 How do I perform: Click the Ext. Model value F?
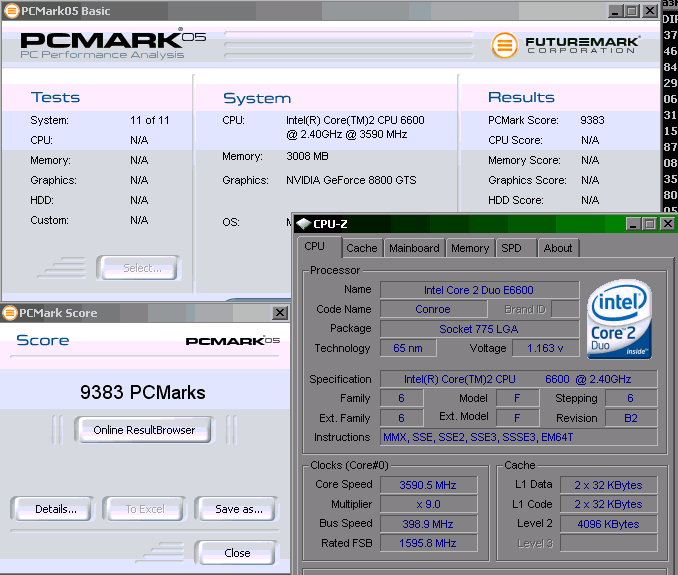click(517, 418)
